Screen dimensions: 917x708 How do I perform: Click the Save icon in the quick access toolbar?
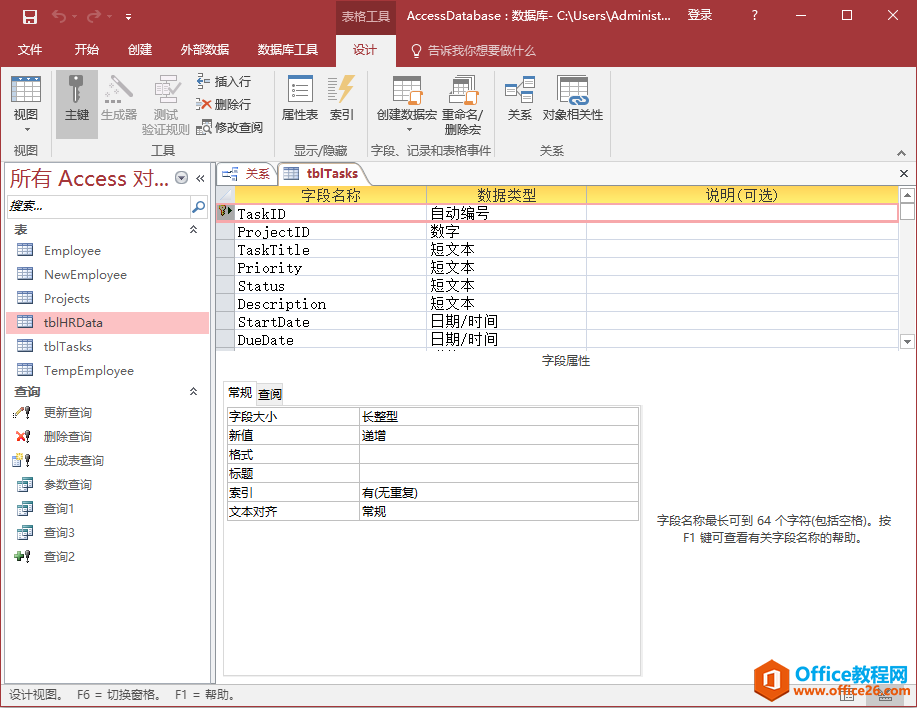point(30,16)
